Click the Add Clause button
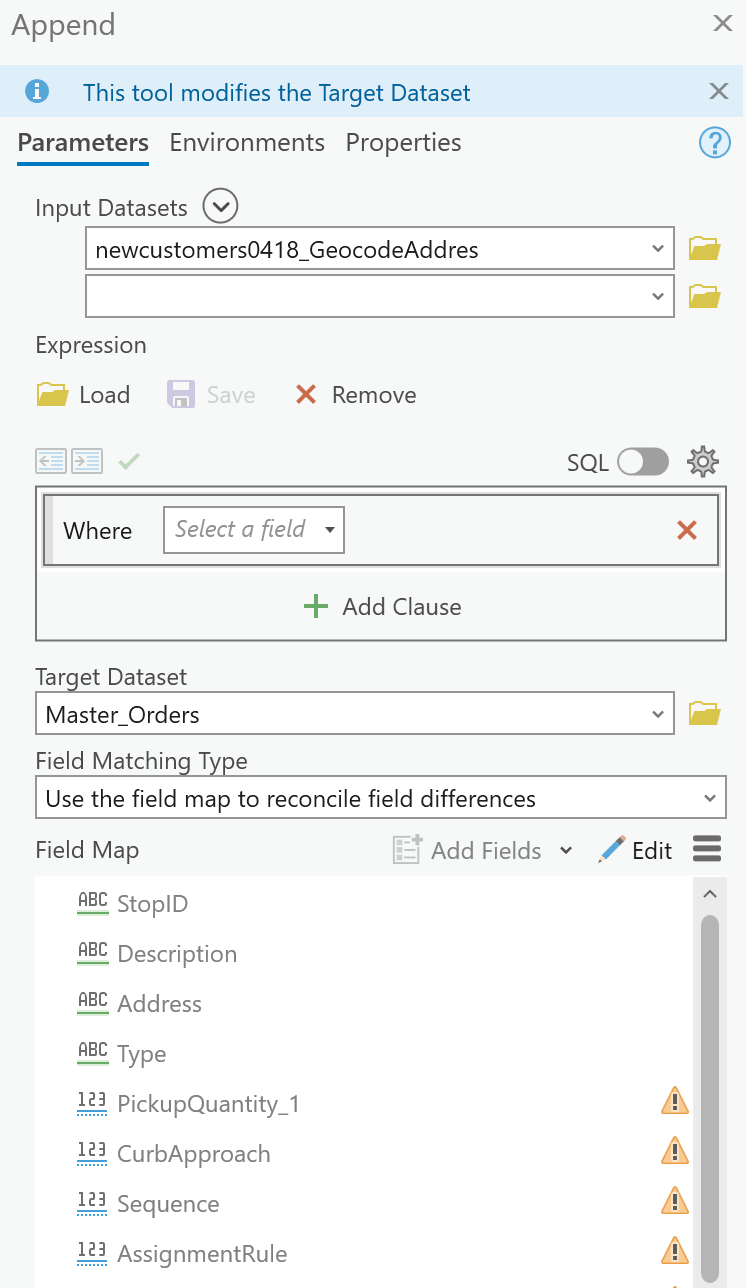 point(382,606)
